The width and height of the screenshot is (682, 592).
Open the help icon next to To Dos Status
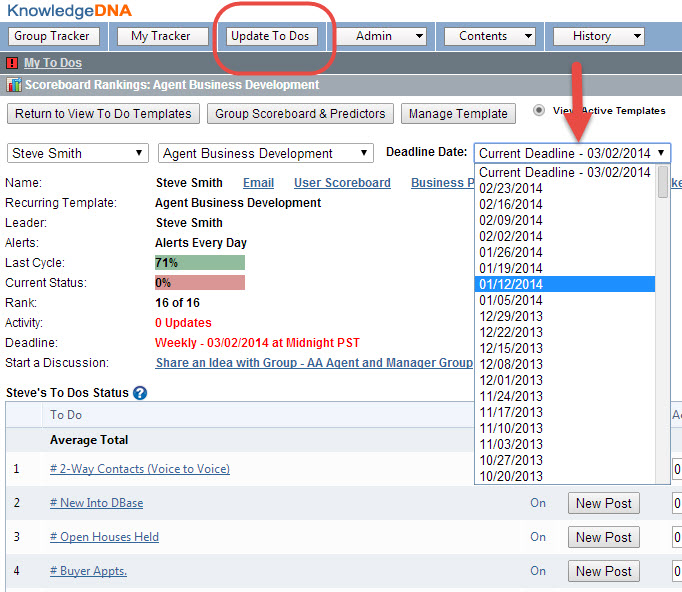[140, 393]
